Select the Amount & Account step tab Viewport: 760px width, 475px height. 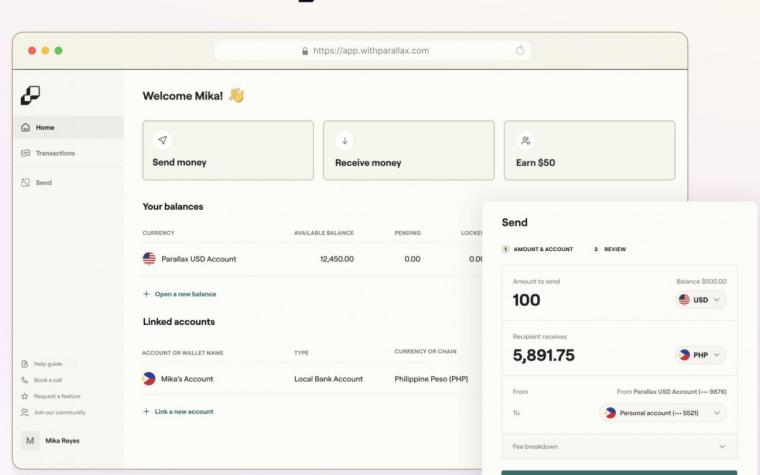(x=538, y=249)
